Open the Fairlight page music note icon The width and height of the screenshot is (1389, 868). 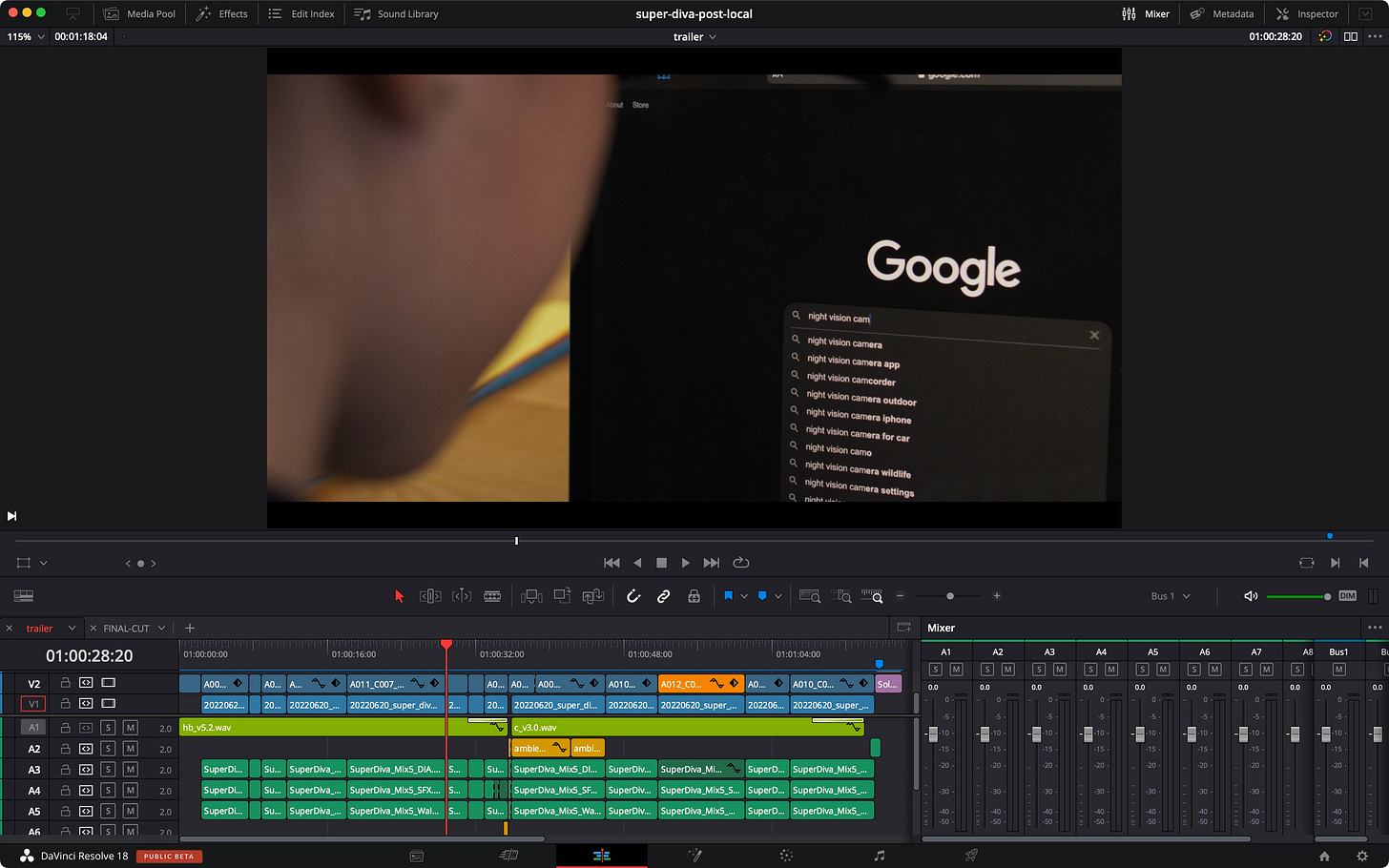(879, 856)
